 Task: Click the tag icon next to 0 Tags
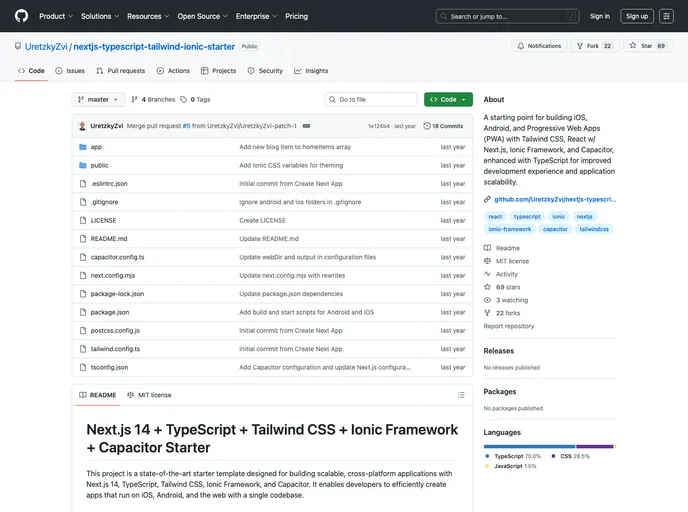[183, 100]
